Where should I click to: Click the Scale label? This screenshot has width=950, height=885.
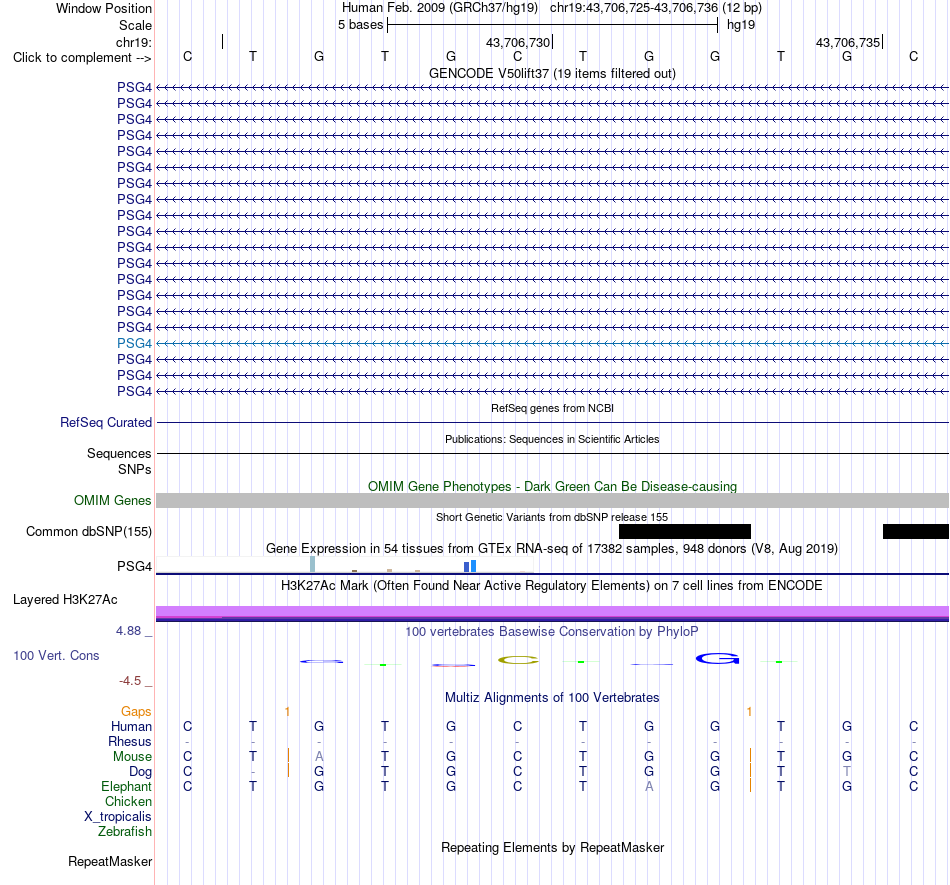(135, 25)
